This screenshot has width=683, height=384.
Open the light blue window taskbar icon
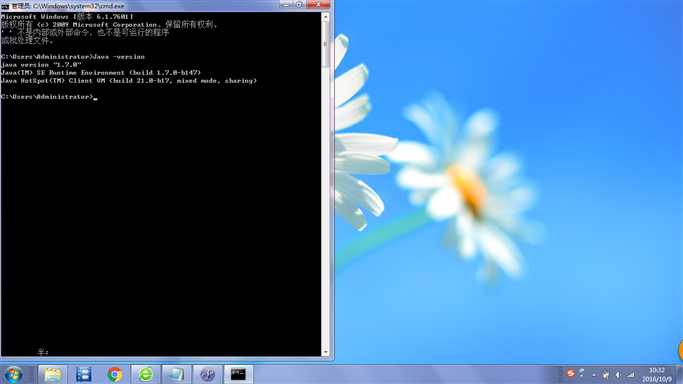point(176,374)
